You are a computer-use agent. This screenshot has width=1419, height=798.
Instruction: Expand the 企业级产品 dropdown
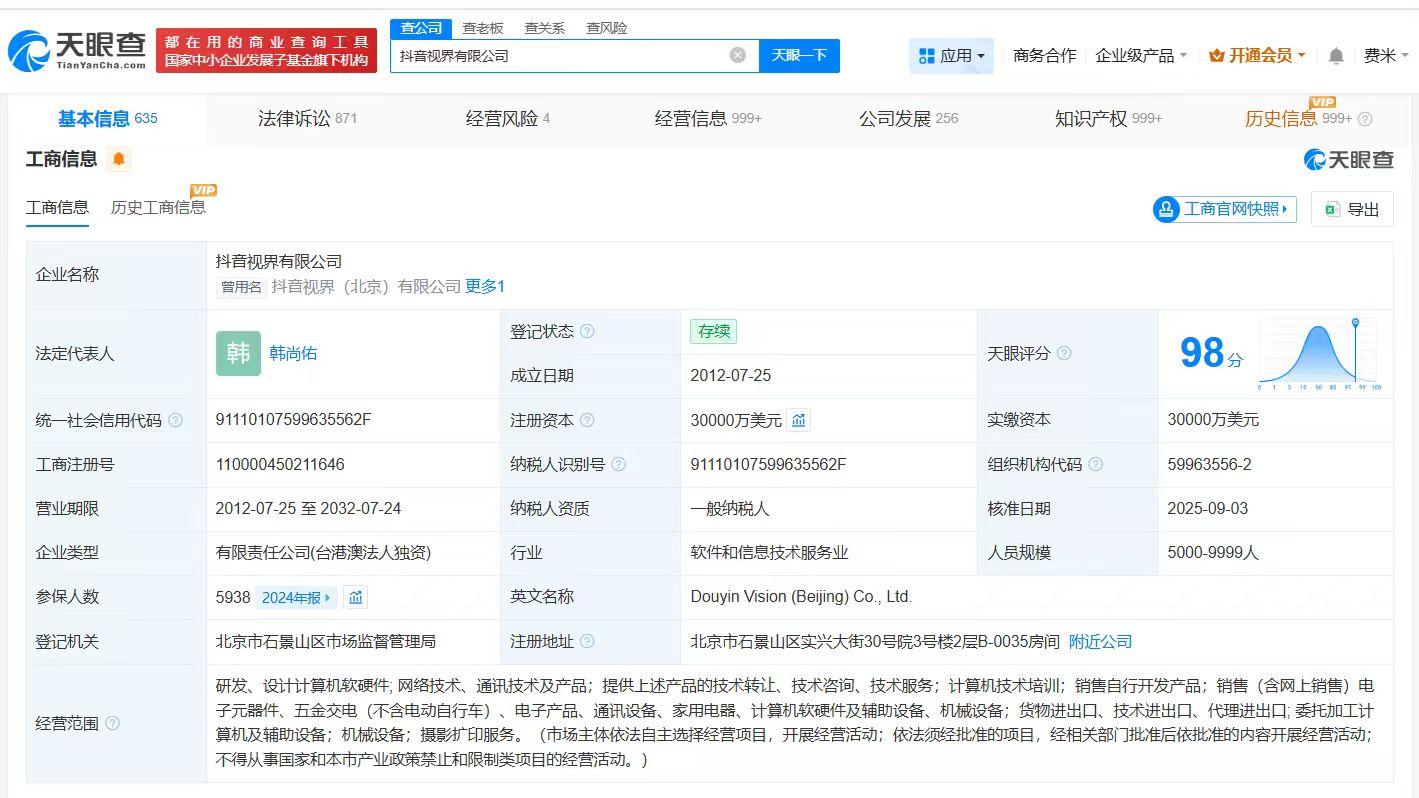click(1141, 56)
